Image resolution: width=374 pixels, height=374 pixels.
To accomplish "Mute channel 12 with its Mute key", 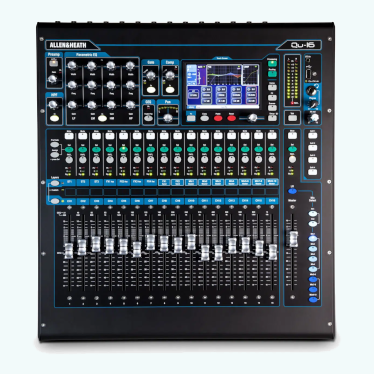I will pyautogui.click(x=218, y=136).
